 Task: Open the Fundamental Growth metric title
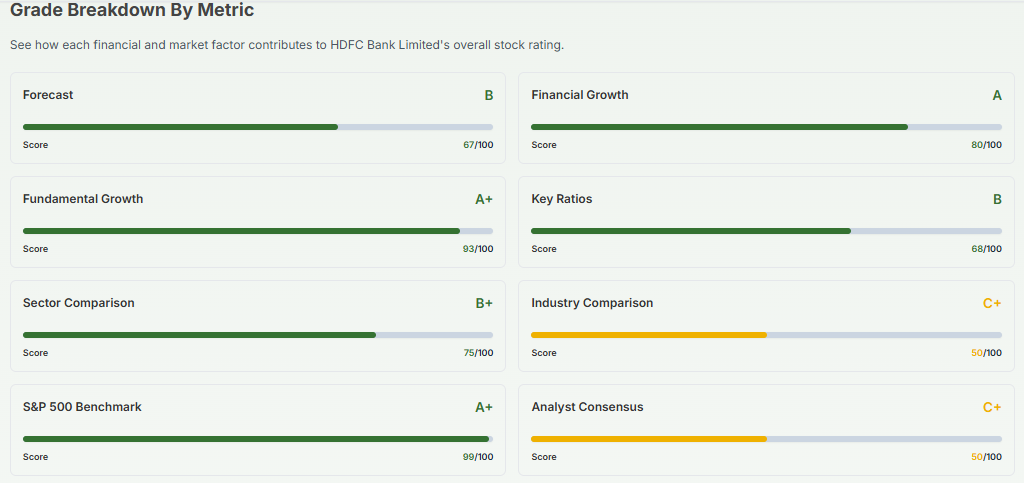coord(83,199)
